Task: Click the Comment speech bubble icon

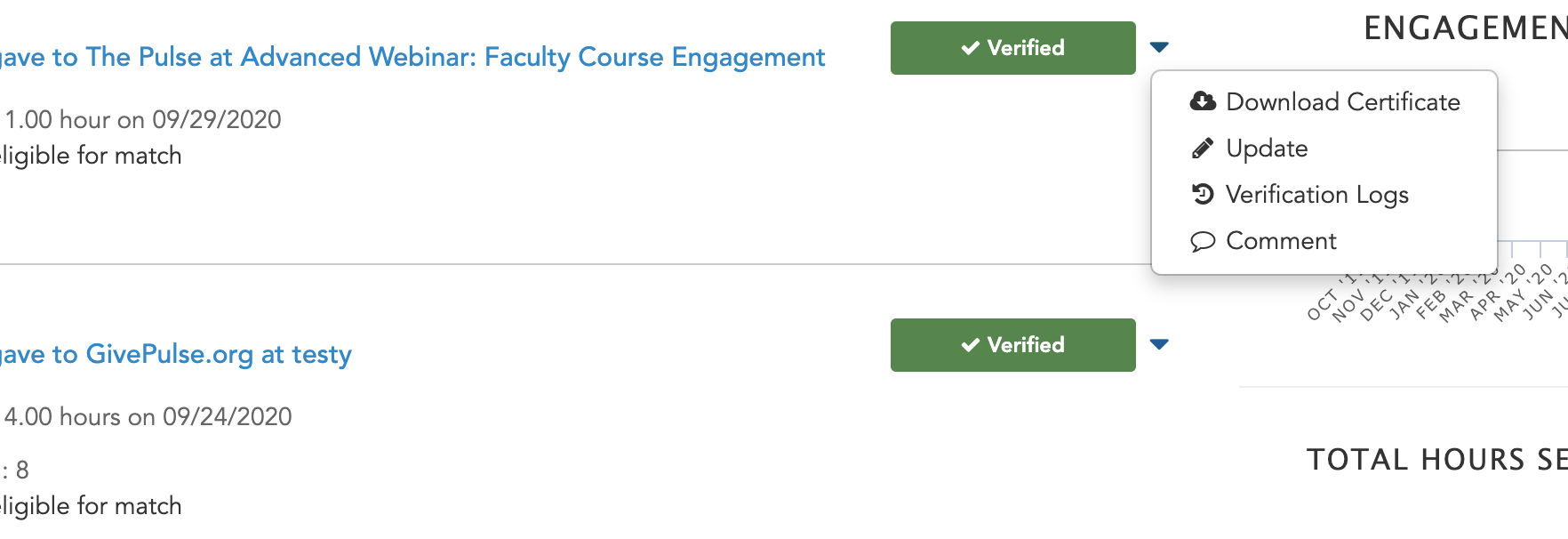Action: point(1203,241)
